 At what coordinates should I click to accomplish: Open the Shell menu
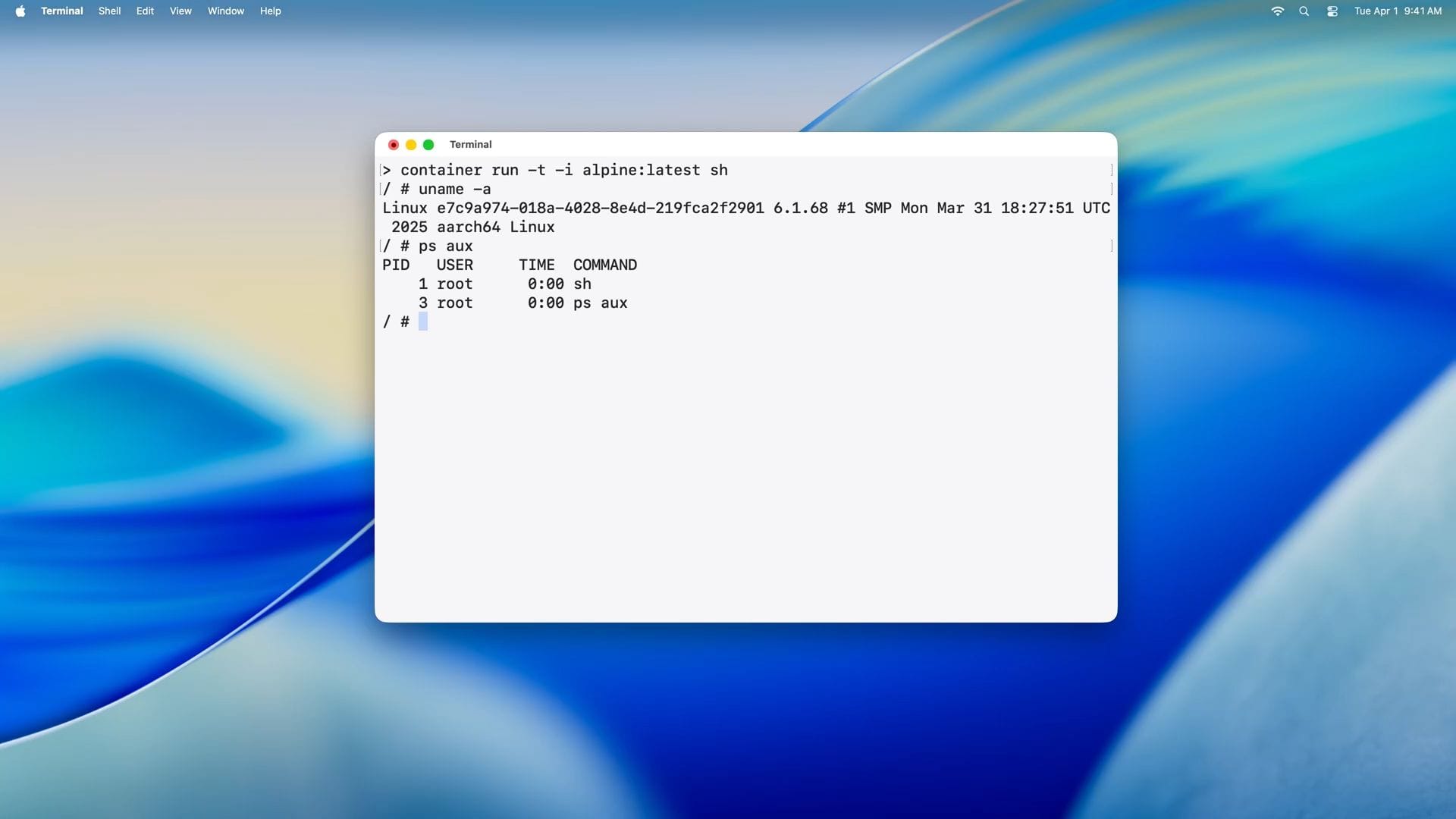point(109,11)
